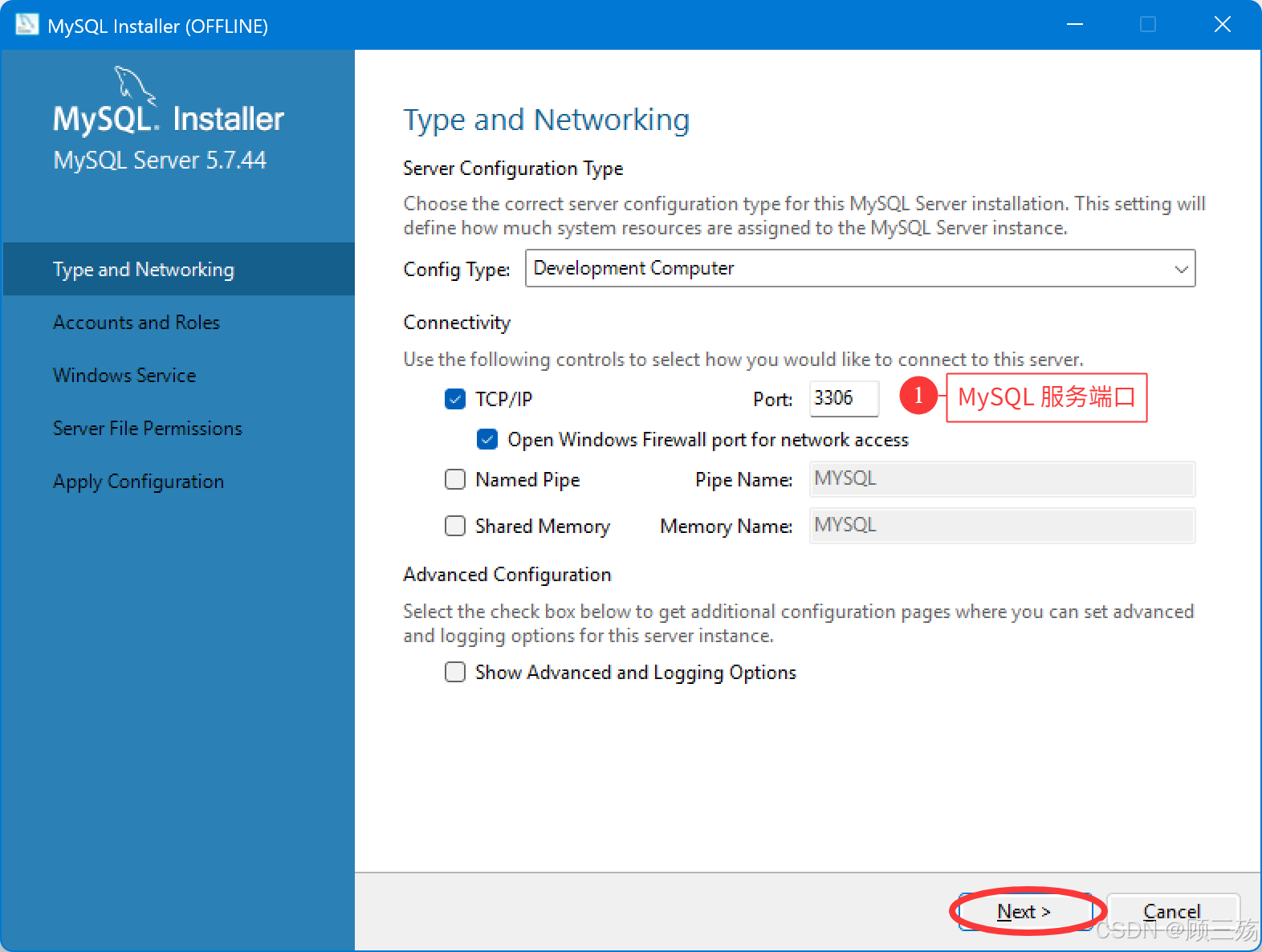Click the Next button

pos(1024,912)
